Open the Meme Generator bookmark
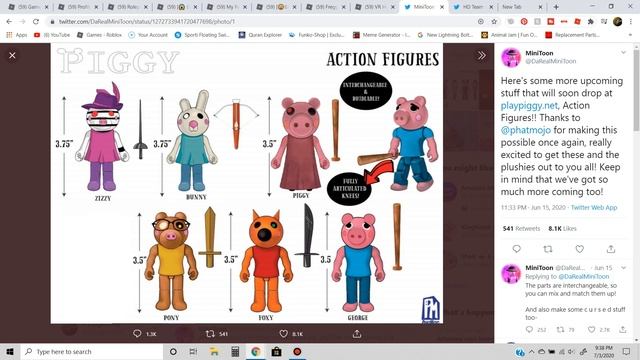Image resolution: width=640 pixels, height=360 pixels. [382, 35]
